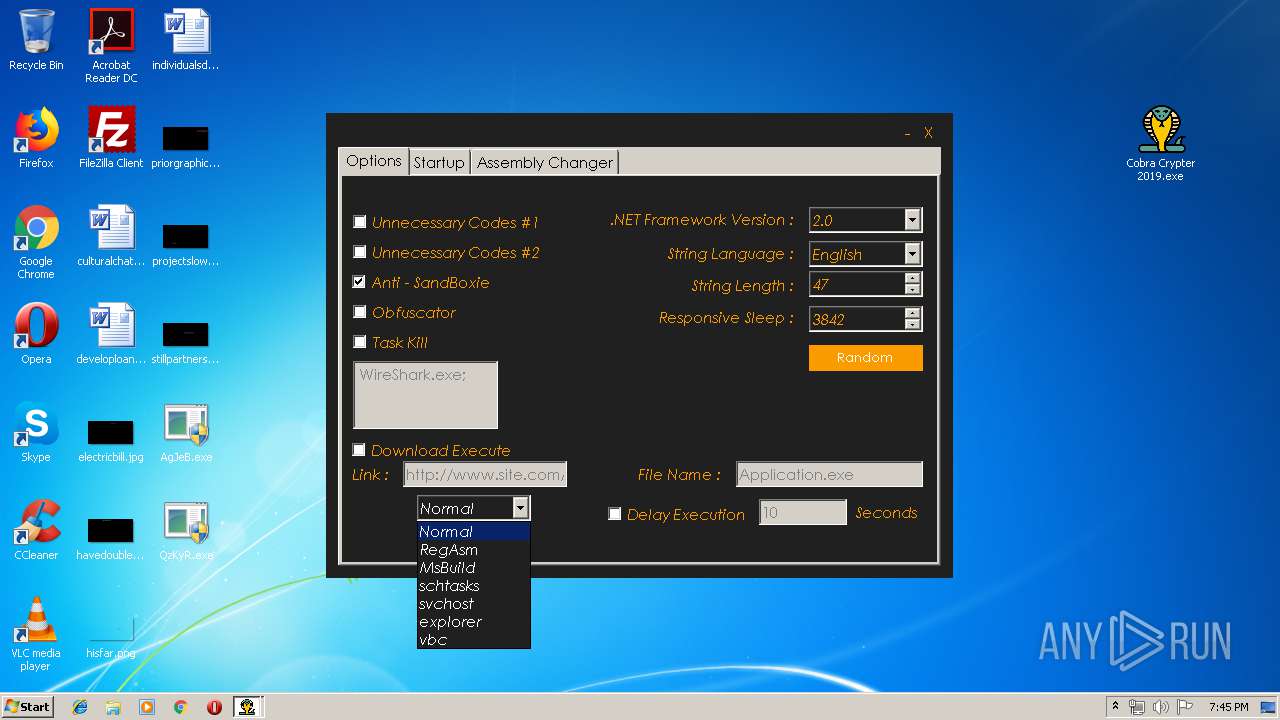Select hisfar.png image file
Screen dimensions: 1280x720
pyautogui.click(x=111, y=635)
